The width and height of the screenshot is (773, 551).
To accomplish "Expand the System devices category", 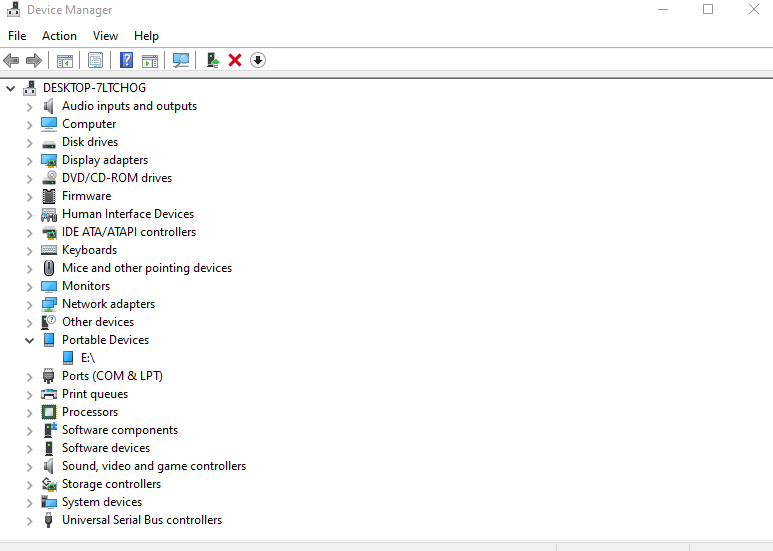I will click(x=30, y=503).
